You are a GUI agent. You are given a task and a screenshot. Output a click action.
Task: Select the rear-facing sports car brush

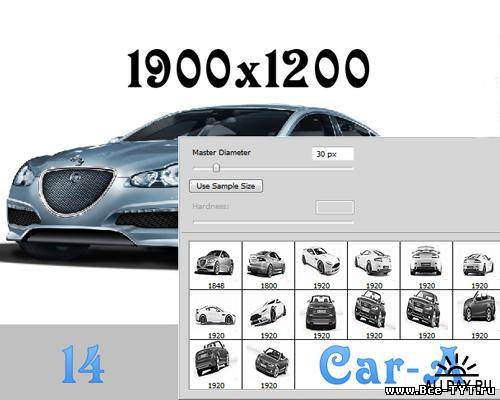coord(426,265)
